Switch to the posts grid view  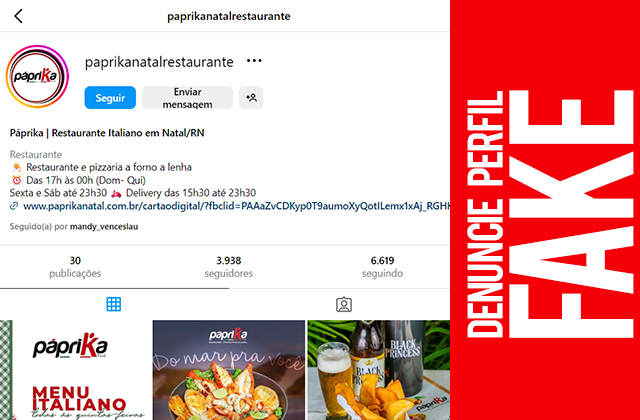click(113, 304)
